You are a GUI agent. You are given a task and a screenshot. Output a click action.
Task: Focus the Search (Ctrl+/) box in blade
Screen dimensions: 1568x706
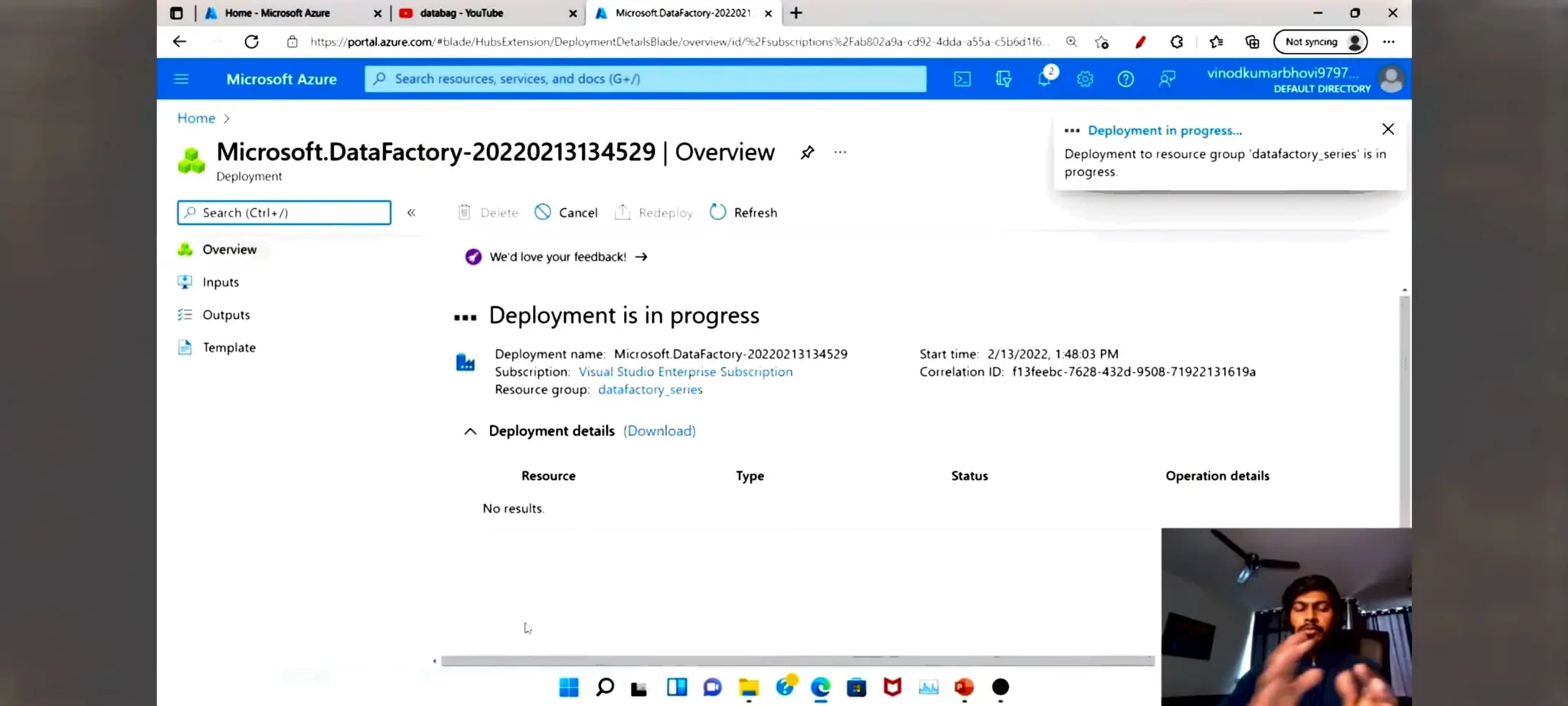[284, 212]
